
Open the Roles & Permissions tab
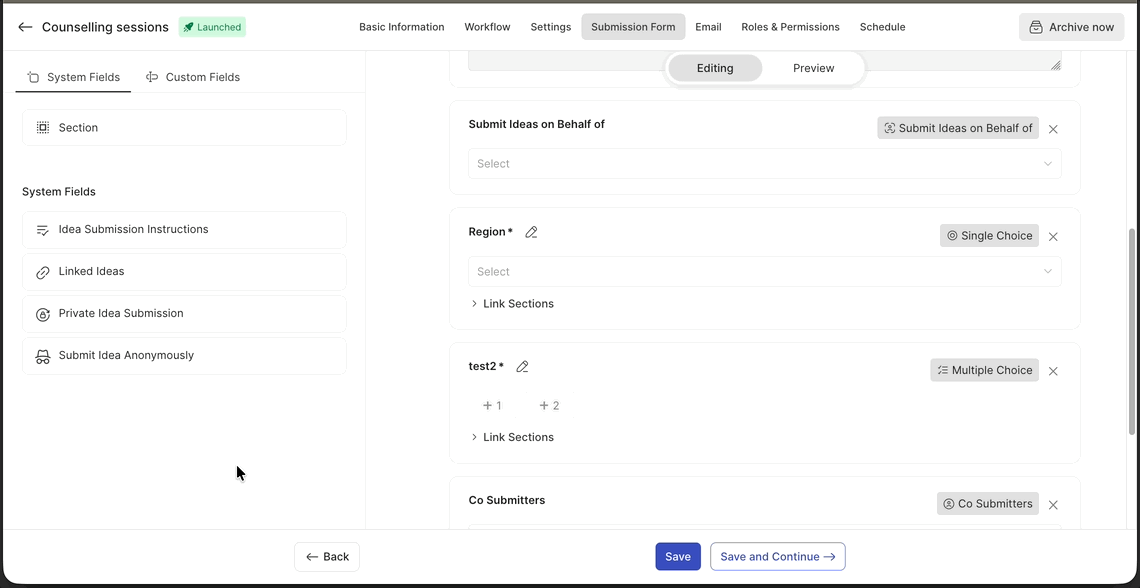pos(790,27)
